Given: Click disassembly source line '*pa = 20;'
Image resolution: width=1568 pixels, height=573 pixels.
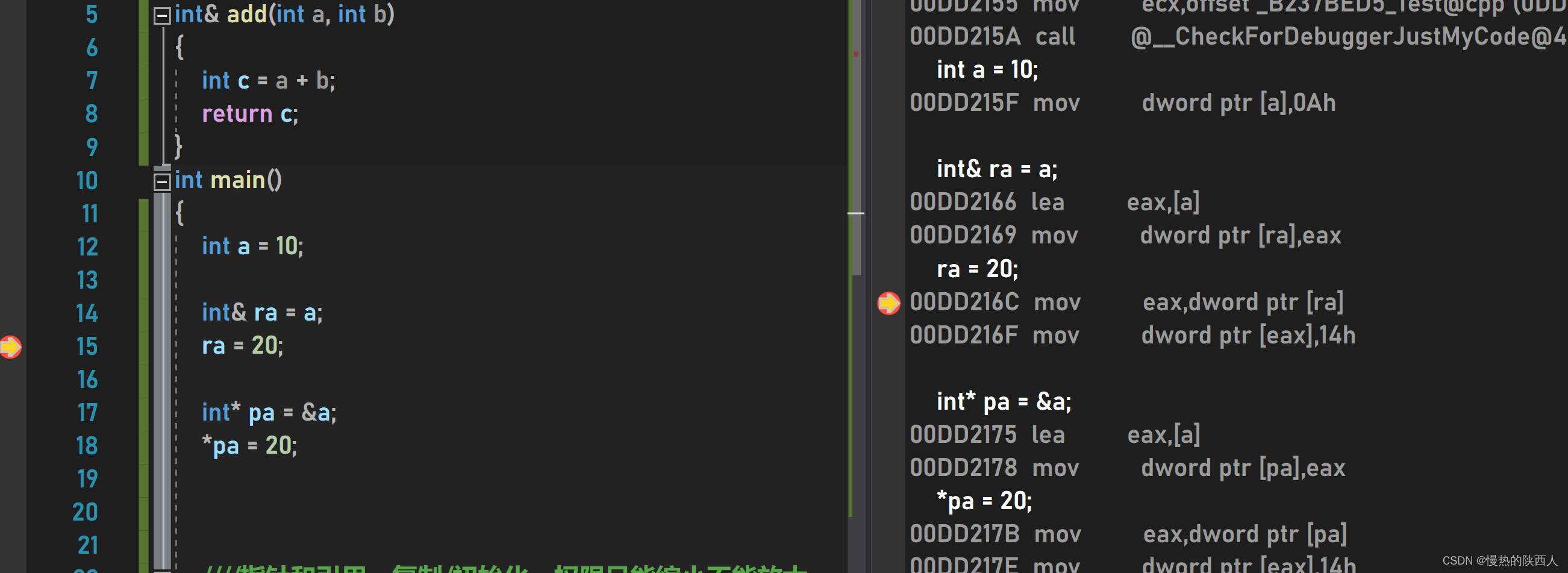Looking at the screenshot, I should (x=984, y=502).
